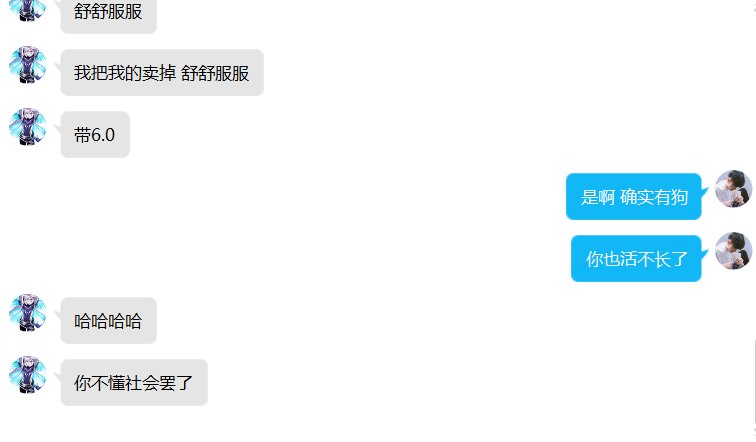Click own avatar beside 是啊 确实有狗
Image resolution: width=756 pixels, height=442 pixels.
733,188
